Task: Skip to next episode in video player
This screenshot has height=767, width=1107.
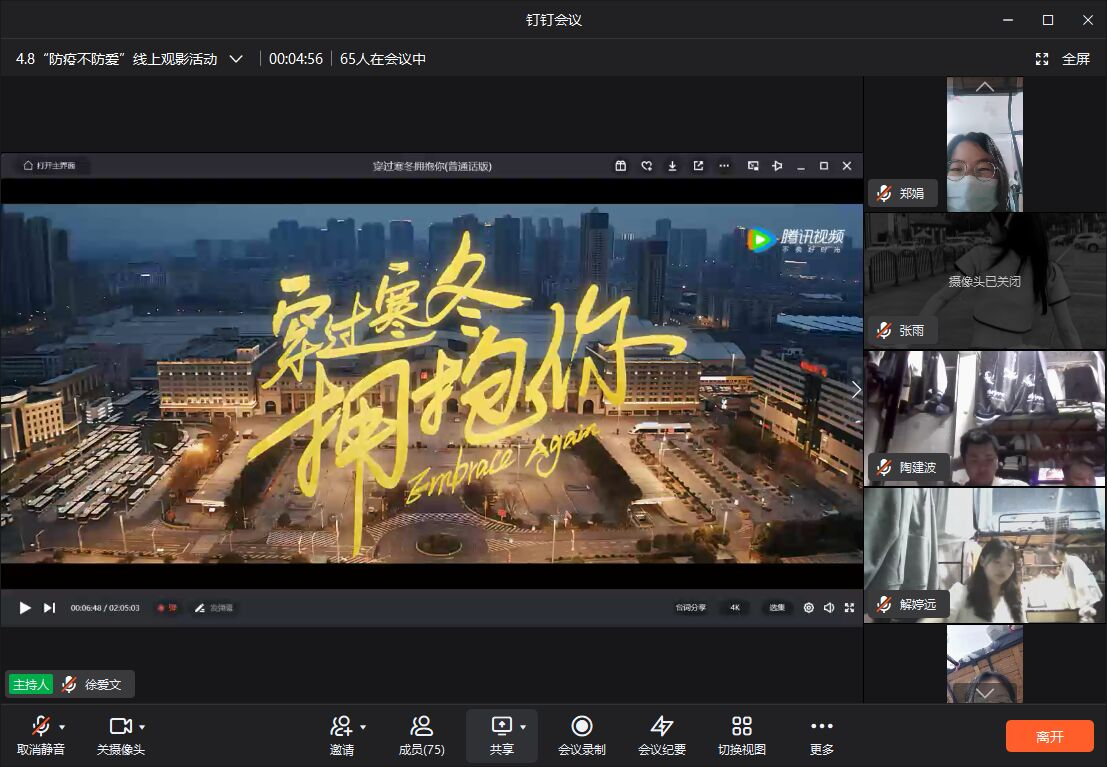Action: point(49,607)
